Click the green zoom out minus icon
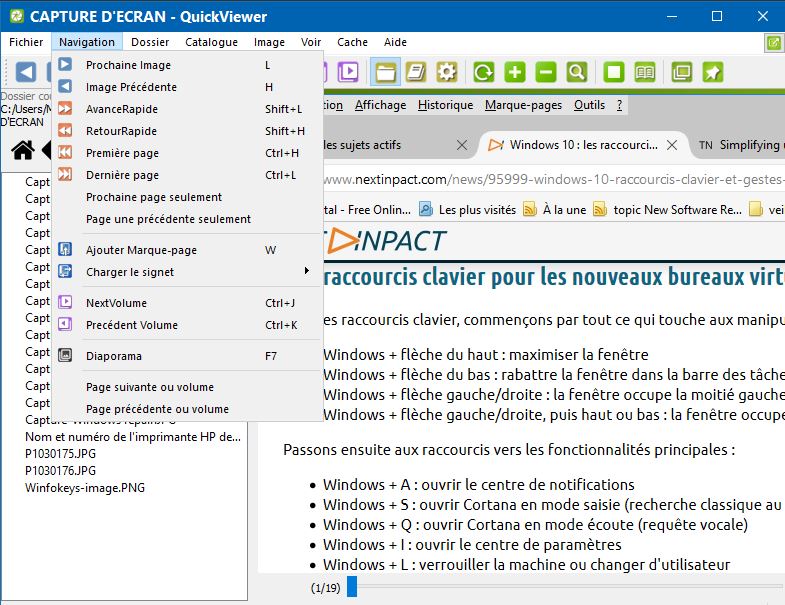 point(546,72)
